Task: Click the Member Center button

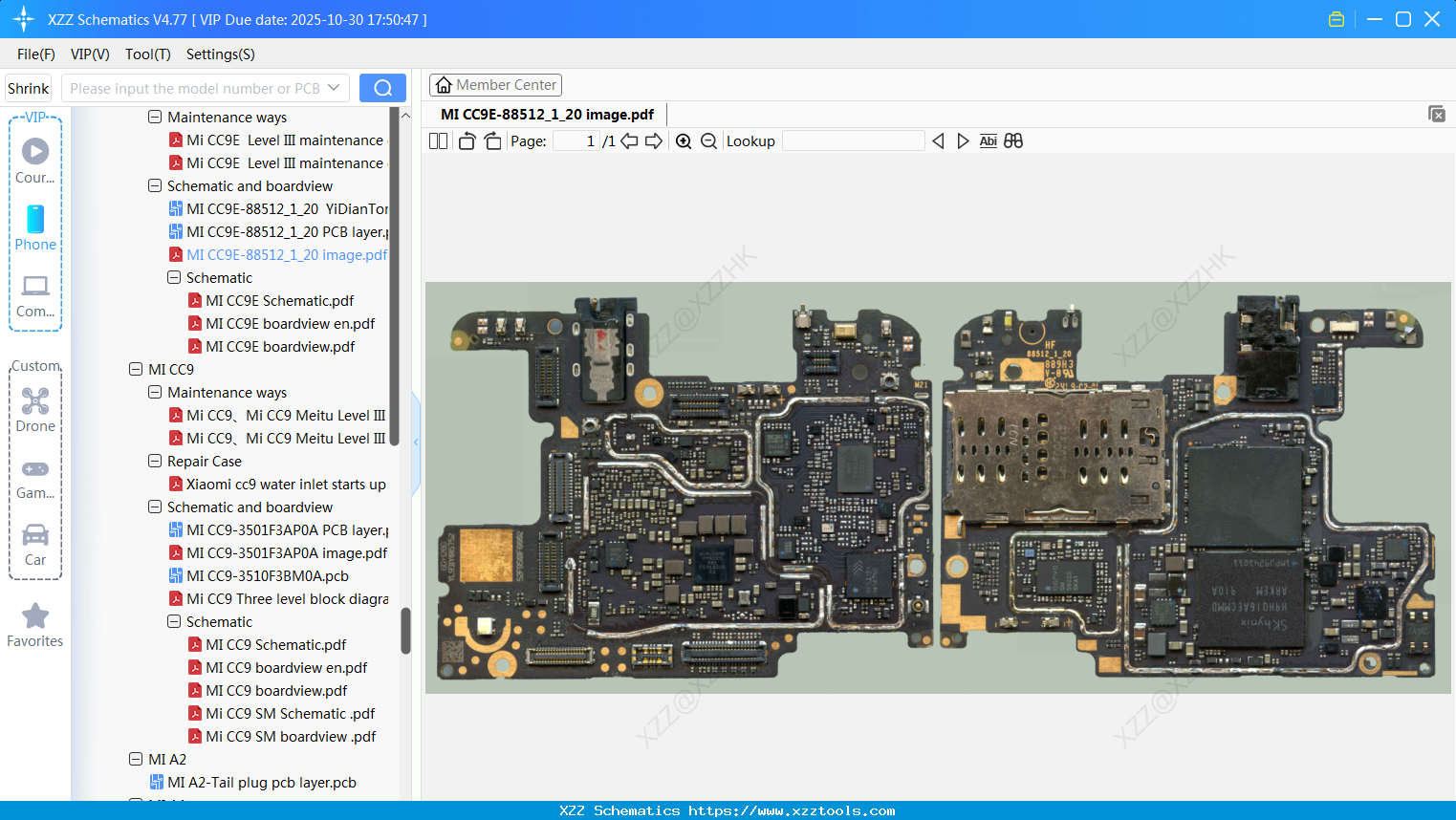Action: pos(495,85)
